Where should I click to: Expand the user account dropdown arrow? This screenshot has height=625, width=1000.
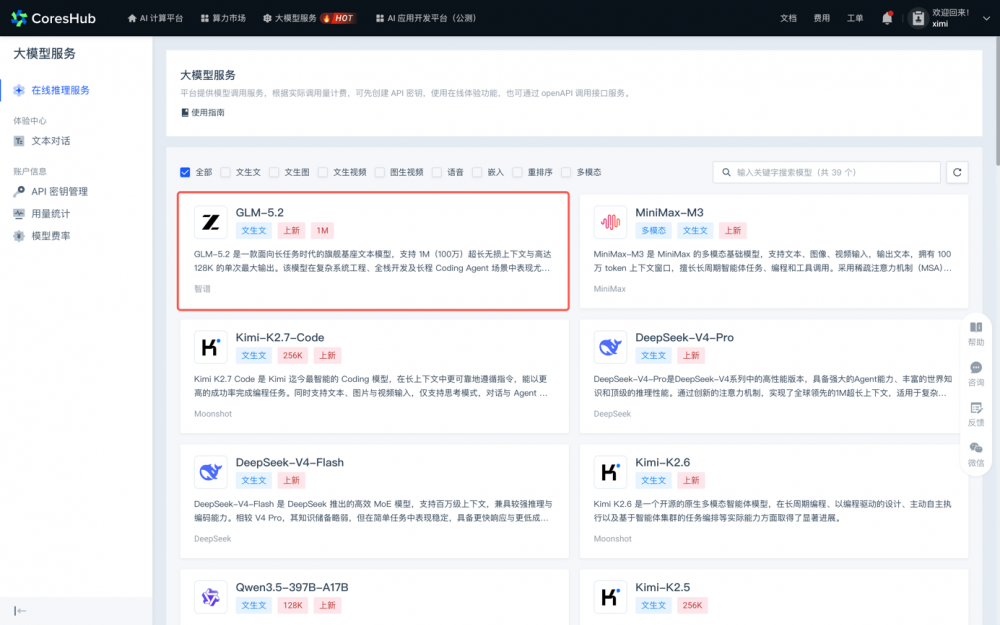click(x=986, y=18)
